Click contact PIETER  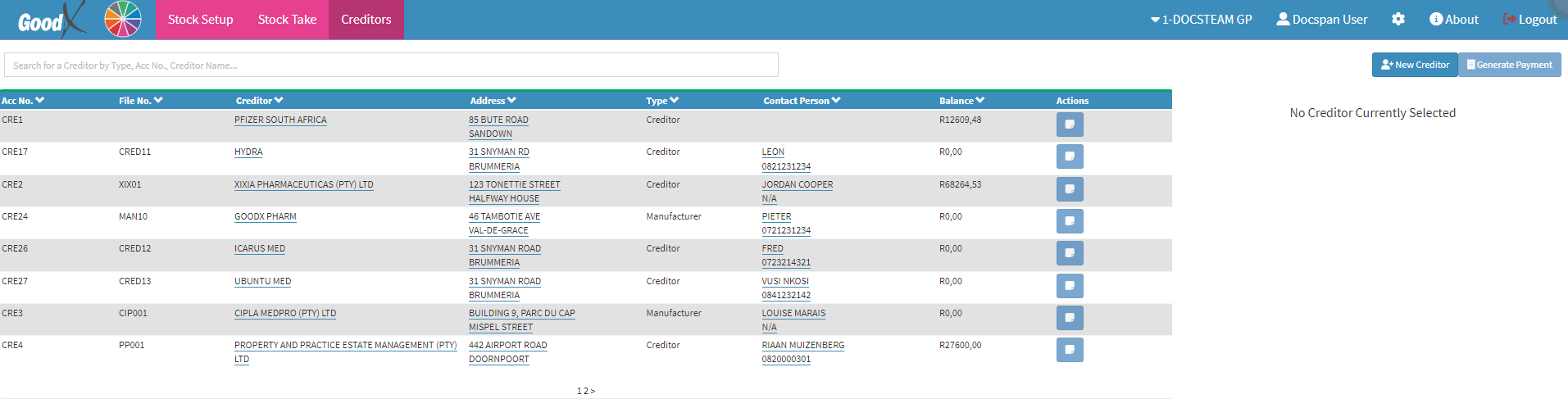pyautogui.click(x=776, y=217)
